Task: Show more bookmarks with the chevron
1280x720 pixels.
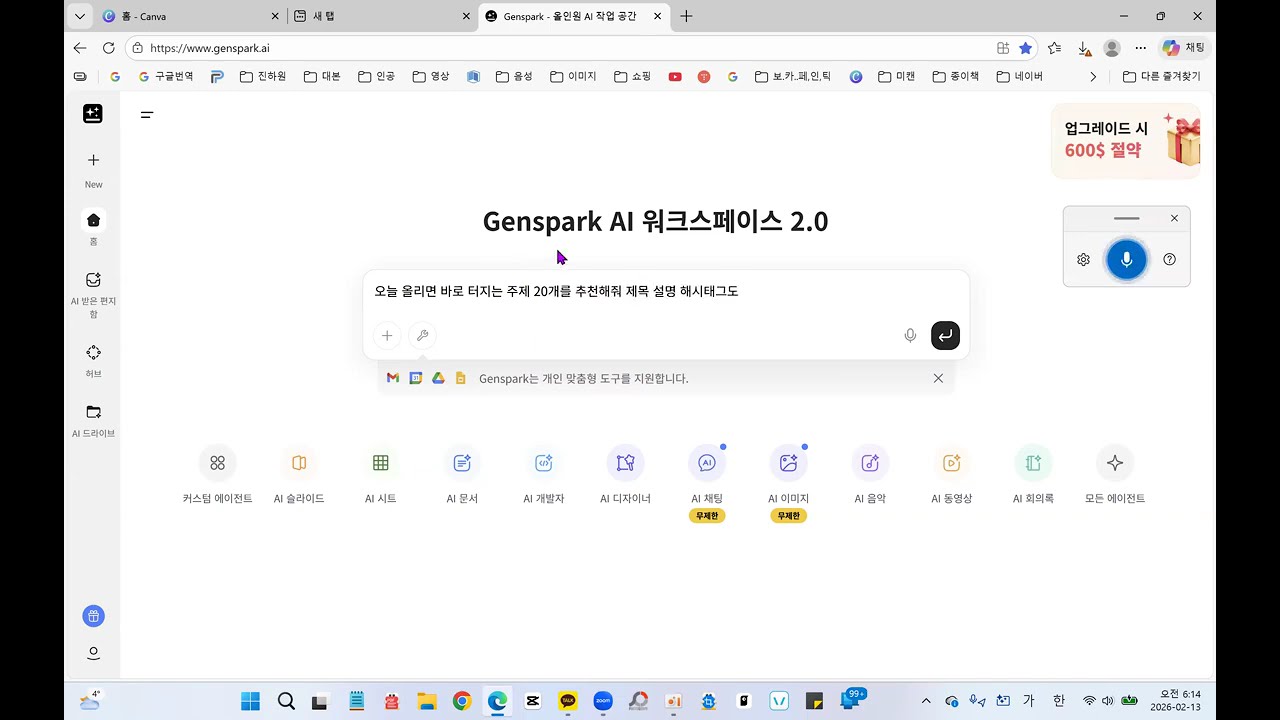Action: pos(1093,76)
